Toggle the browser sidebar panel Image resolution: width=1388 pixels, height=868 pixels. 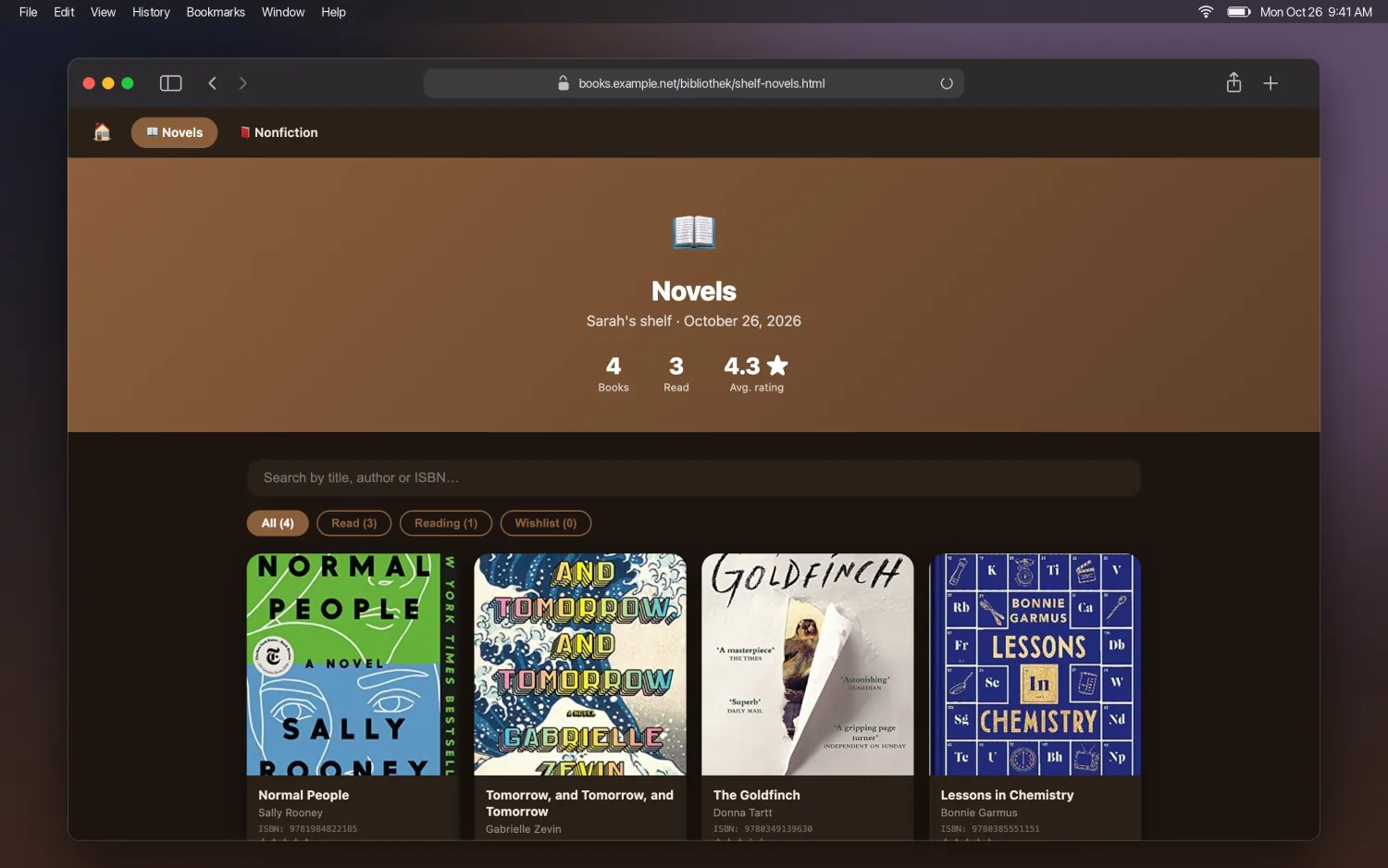[x=171, y=83]
